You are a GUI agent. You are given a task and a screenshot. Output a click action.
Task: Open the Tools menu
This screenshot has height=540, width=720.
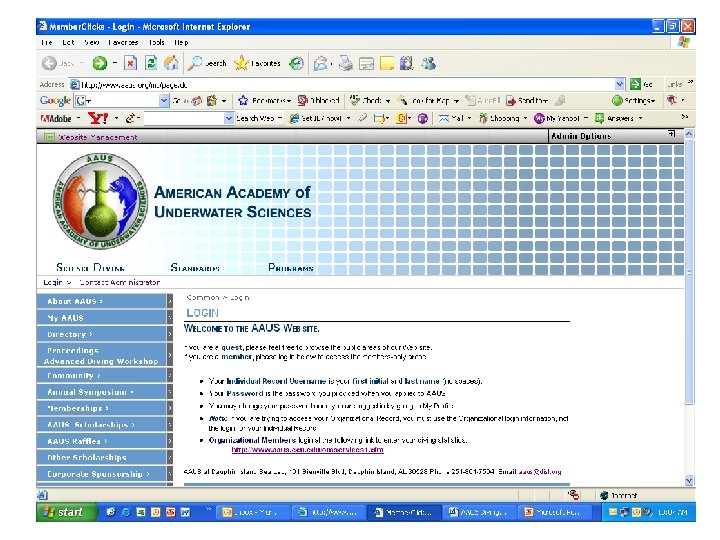tap(157, 42)
